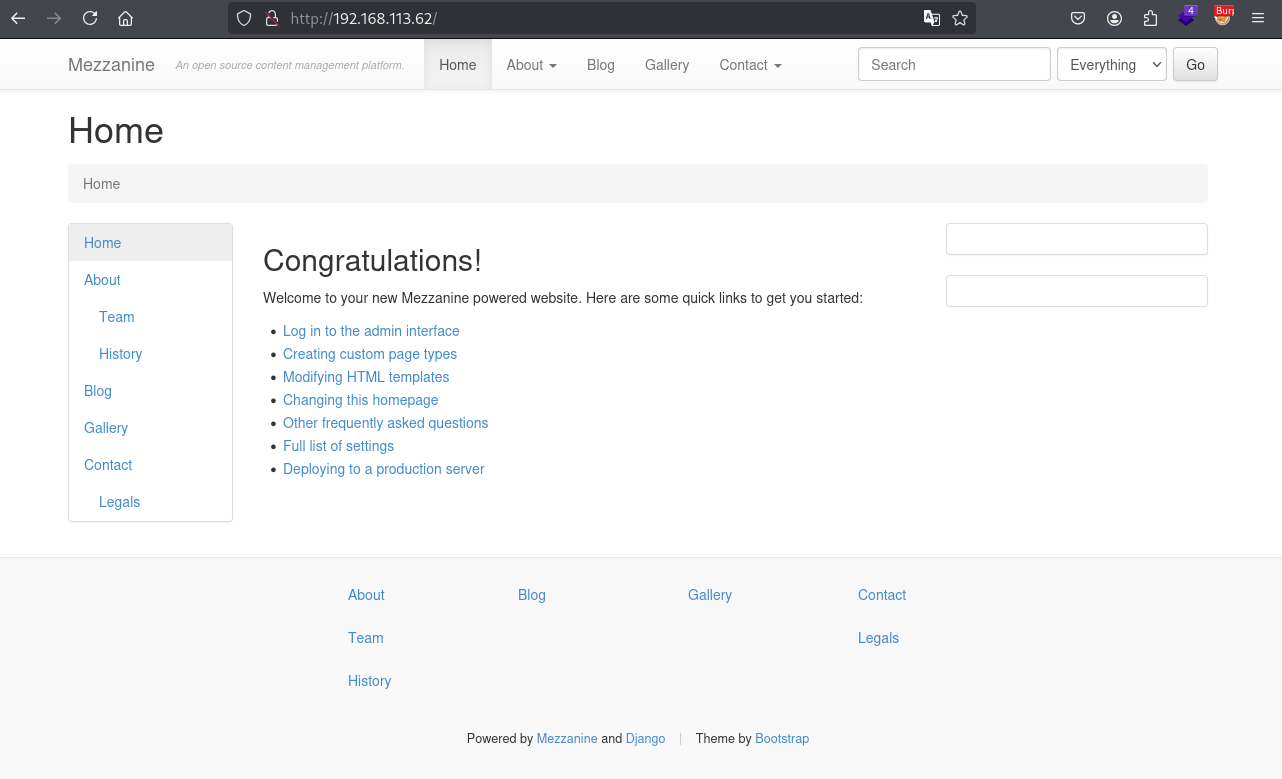Screen dimensions: 1282x779
Task: Click the large Home page heading
Action: pos(116,131)
